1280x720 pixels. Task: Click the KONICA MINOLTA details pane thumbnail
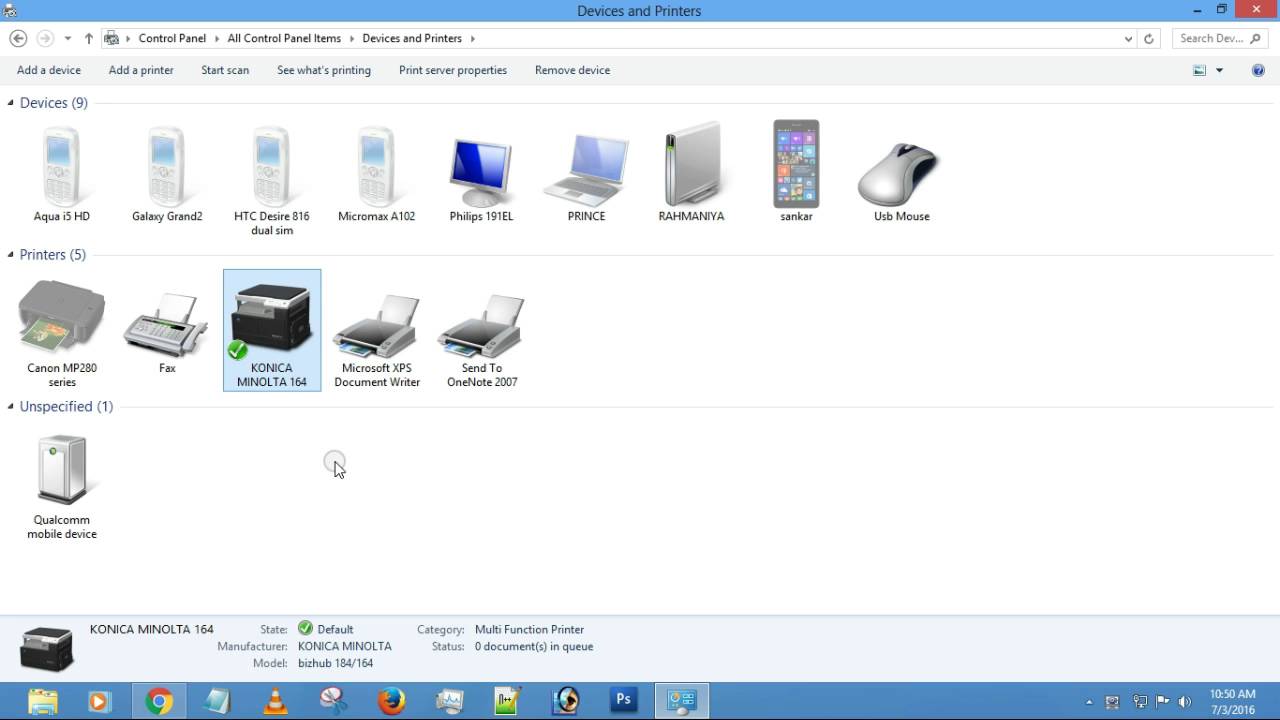pos(46,648)
